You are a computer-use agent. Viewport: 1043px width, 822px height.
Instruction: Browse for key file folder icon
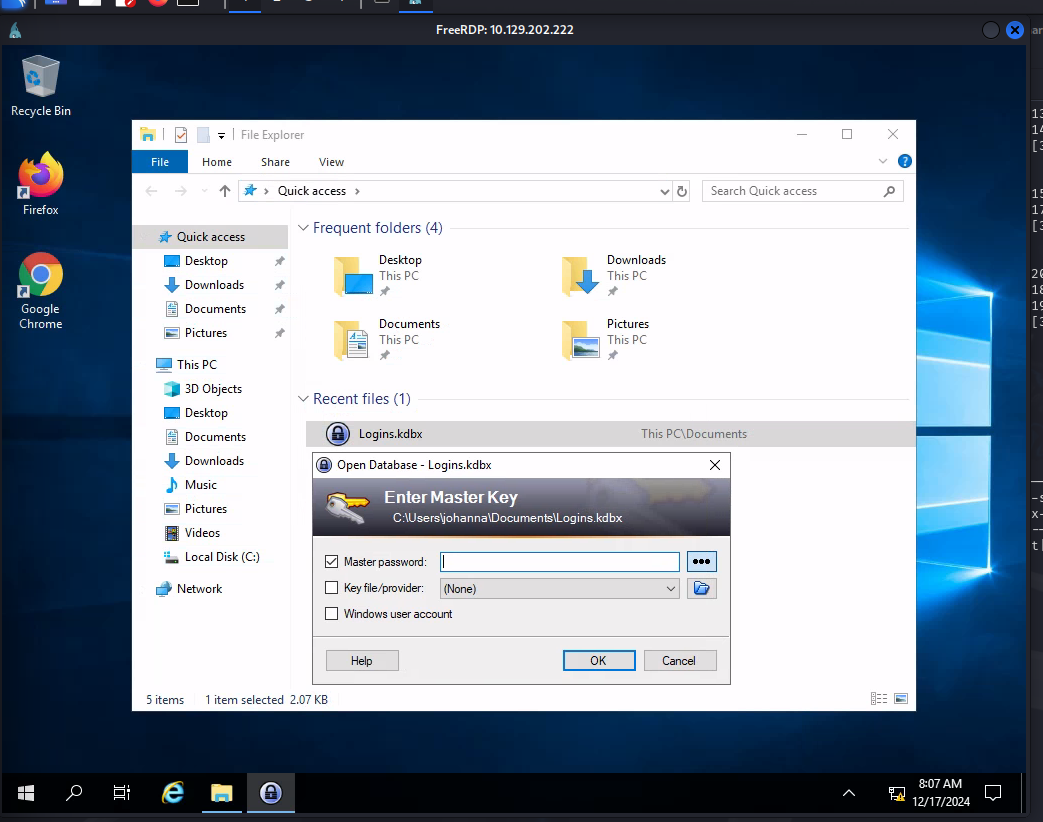(x=701, y=589)
